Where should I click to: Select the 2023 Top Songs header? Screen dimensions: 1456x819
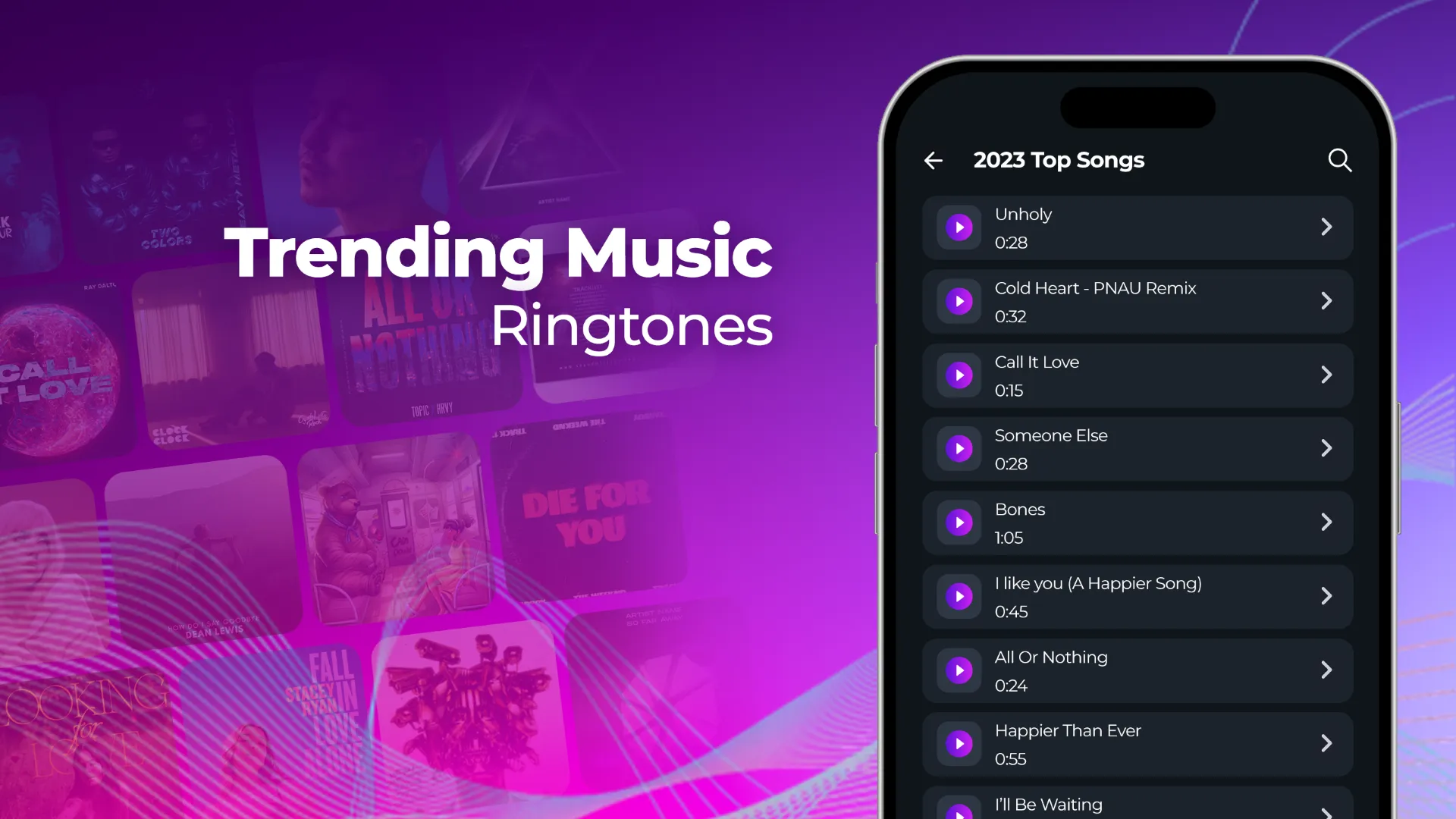pos(1058,160)
